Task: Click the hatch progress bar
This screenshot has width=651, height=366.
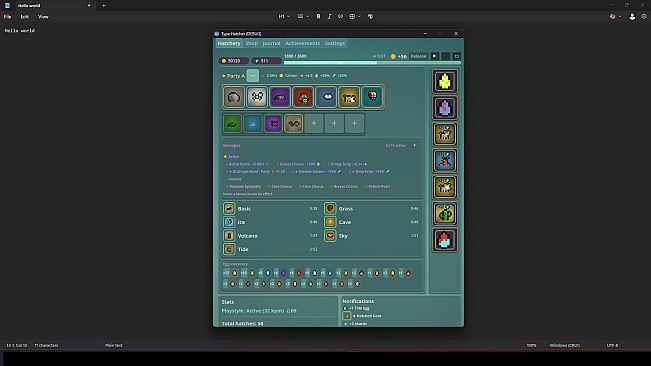Action: (372, 63)
